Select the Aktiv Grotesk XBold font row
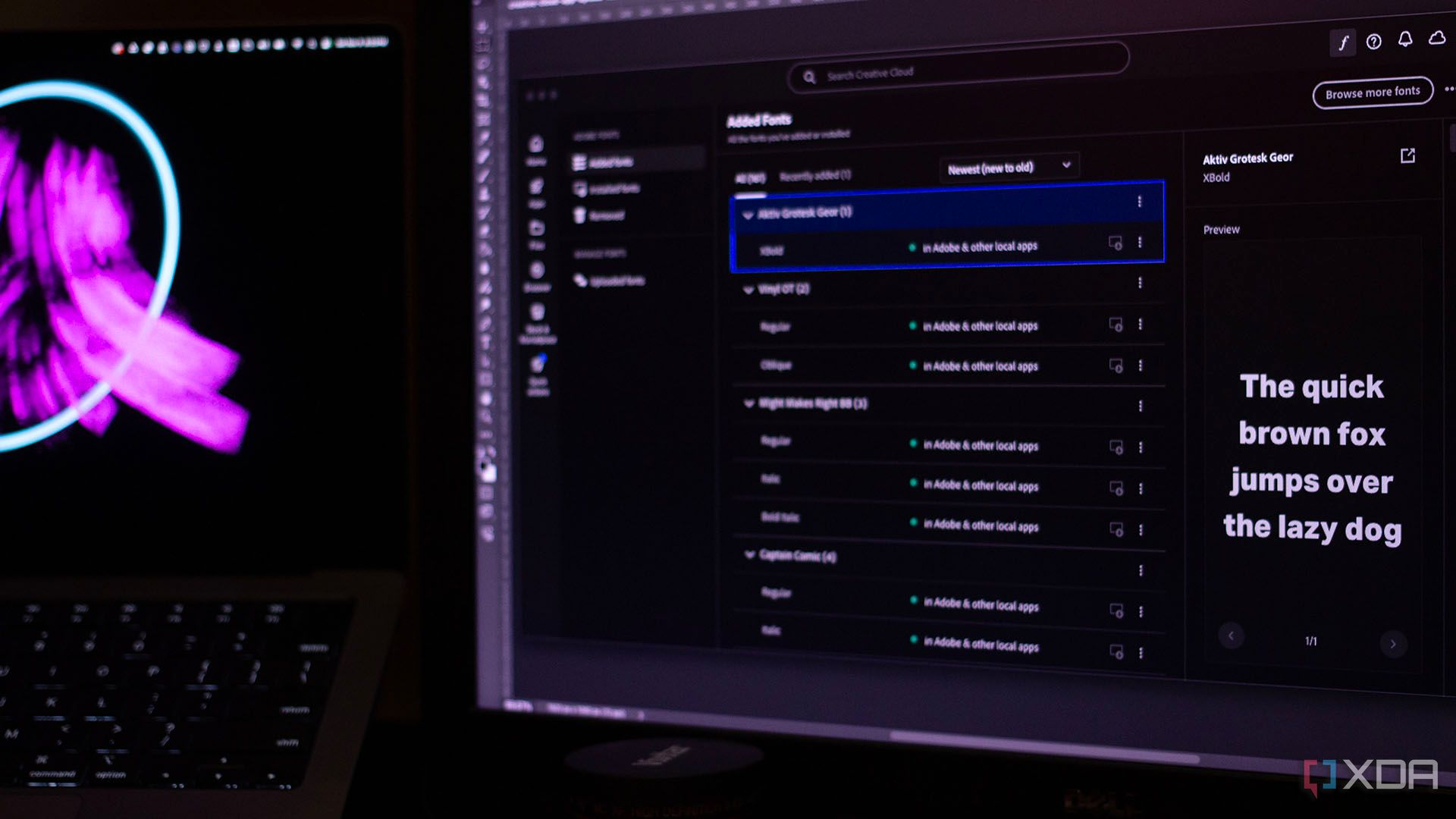This screenshot has width=1456, height=819. 948,246
